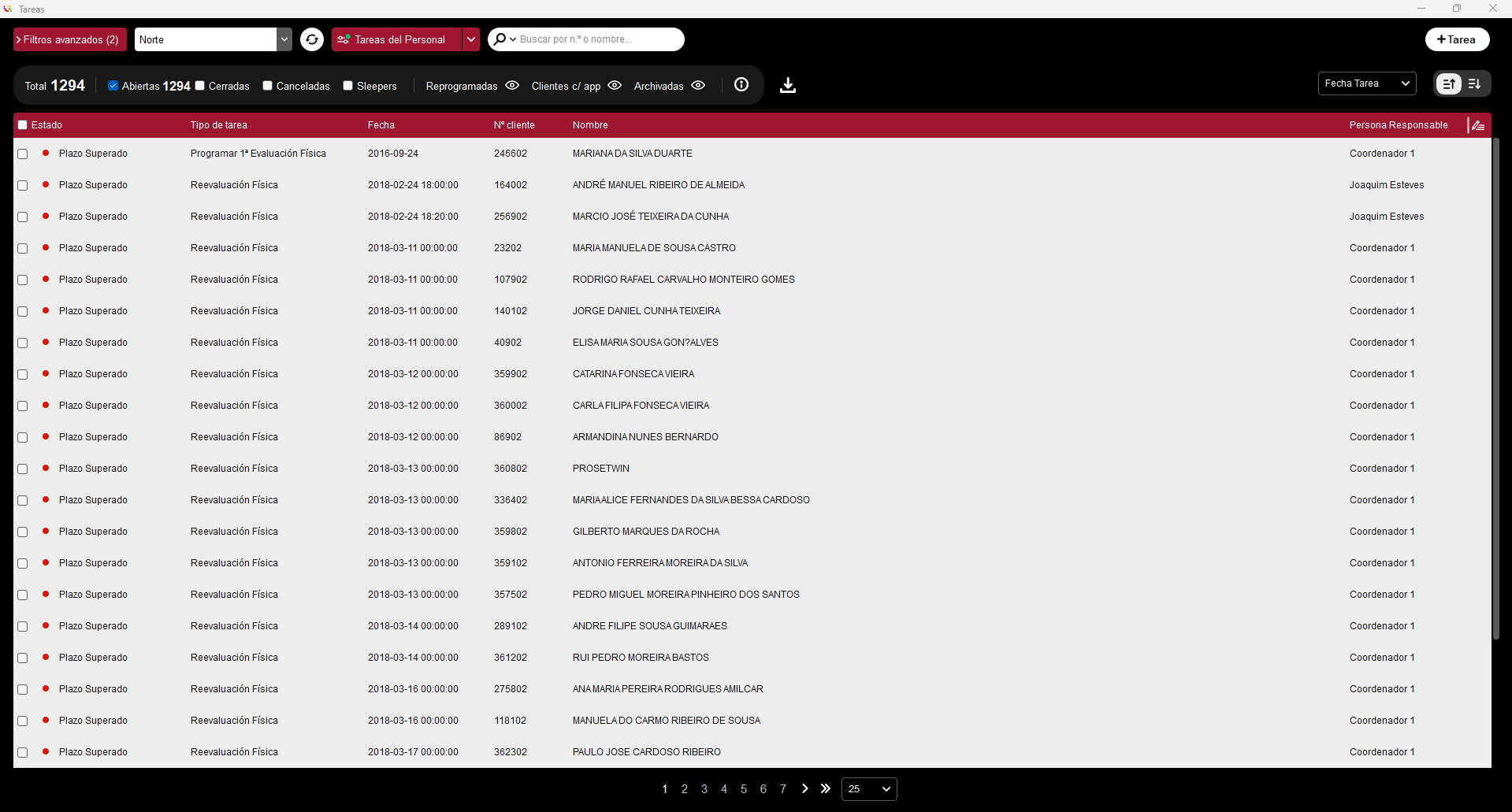Click GILBERTO MARQUES DA ROCHA name
The image size is (1512, 812).
pos(646,532)
